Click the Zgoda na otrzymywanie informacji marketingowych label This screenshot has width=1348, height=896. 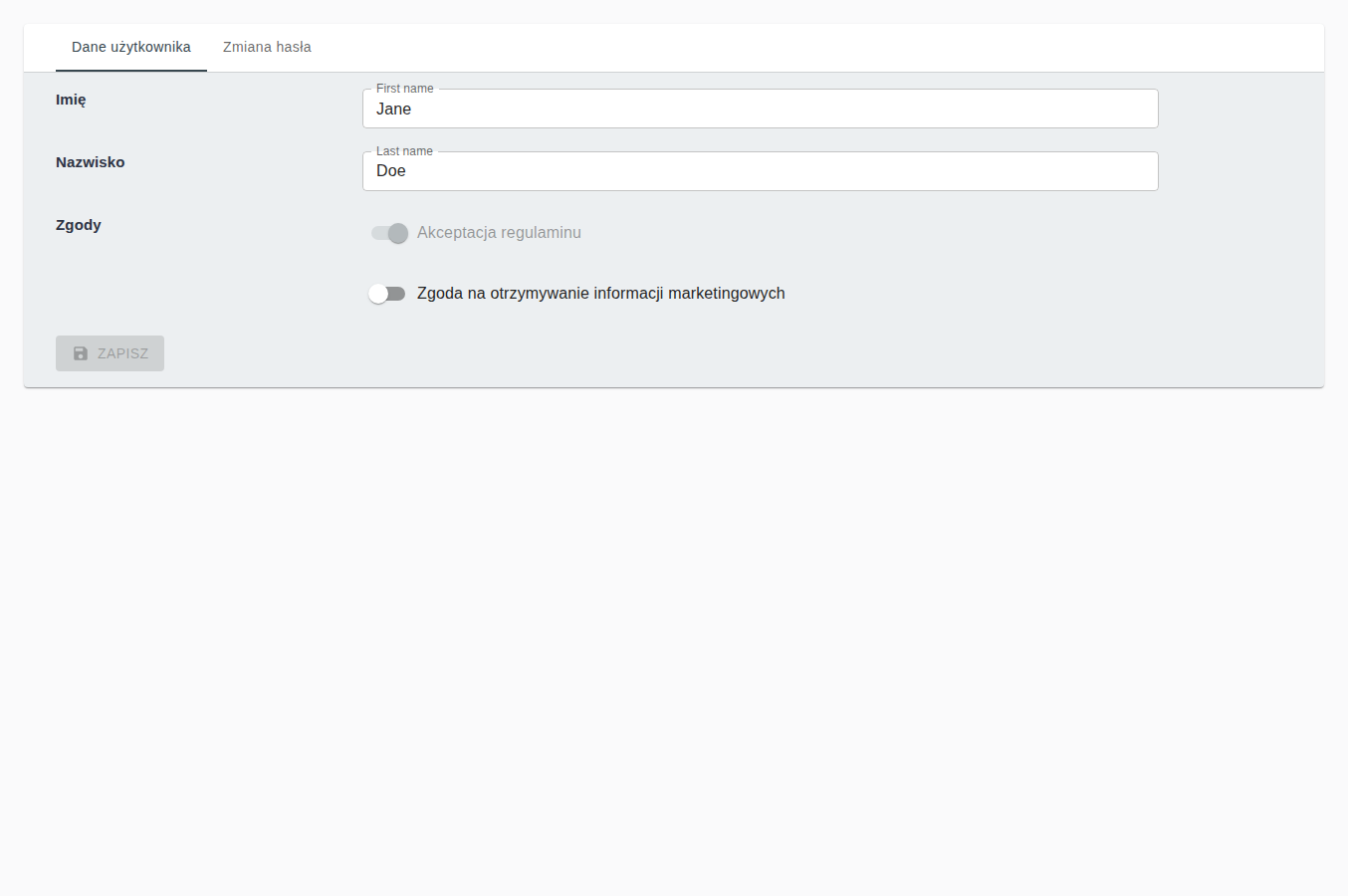point(601,294)
